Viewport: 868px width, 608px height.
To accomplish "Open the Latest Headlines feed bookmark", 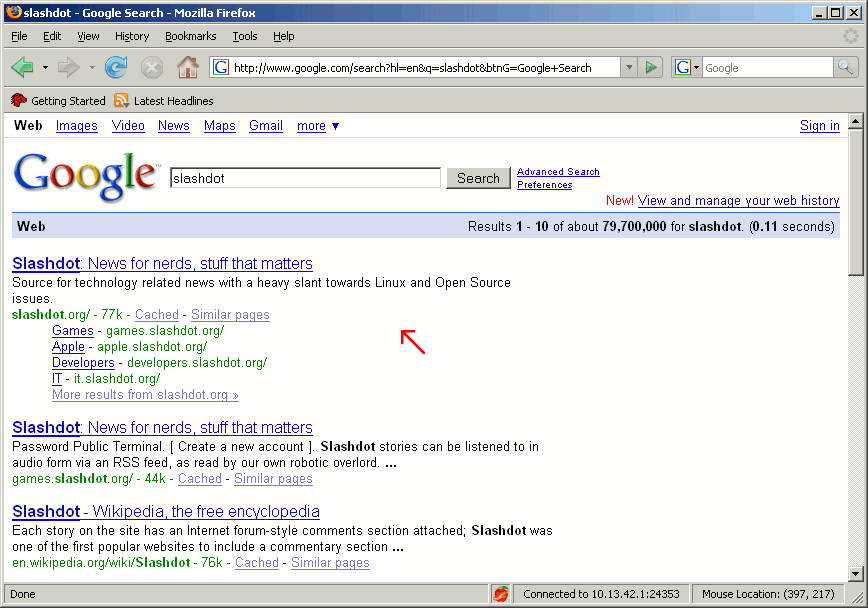I will (164, 101).
